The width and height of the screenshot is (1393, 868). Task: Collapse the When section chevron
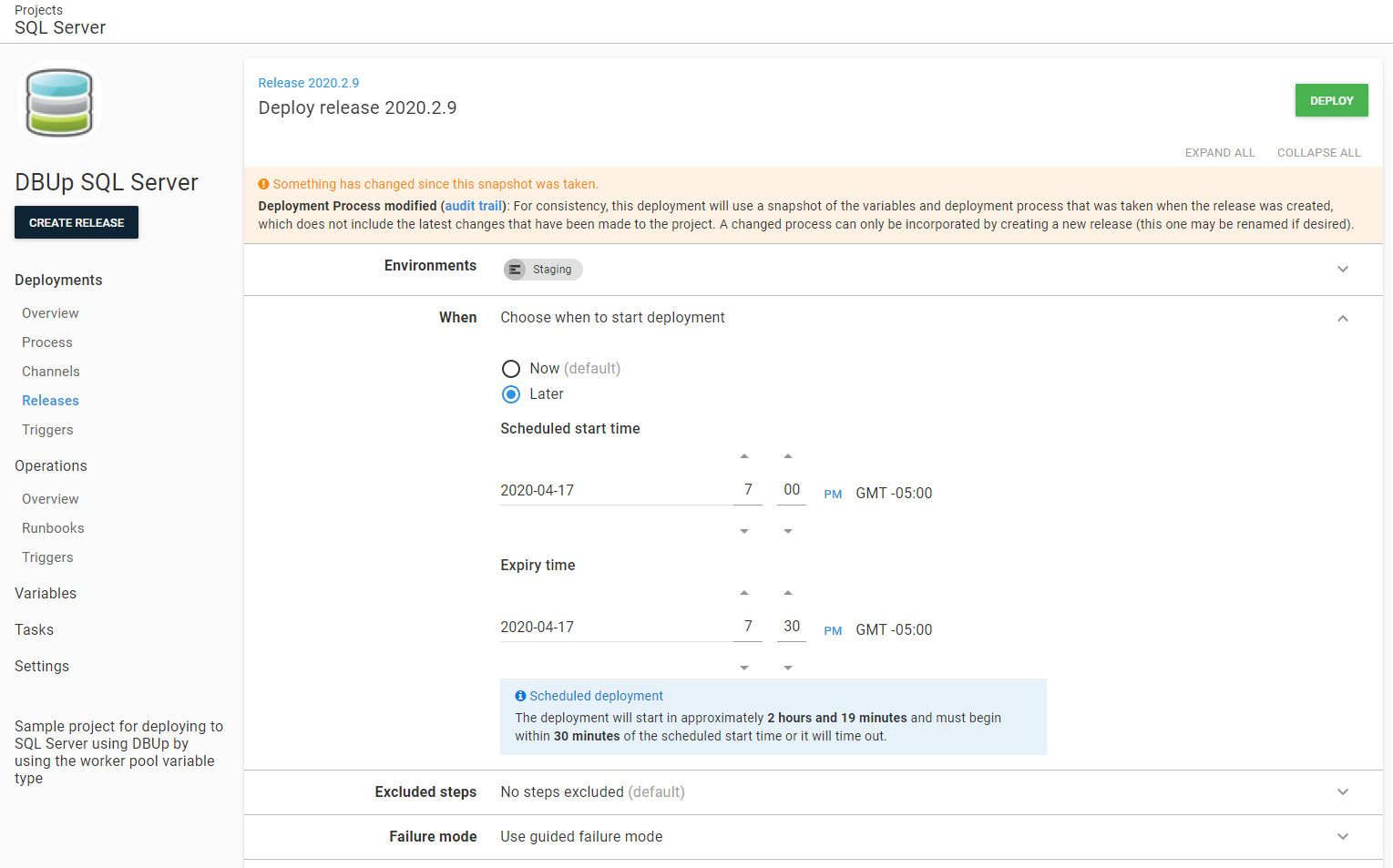click(x=1342, y=318)
